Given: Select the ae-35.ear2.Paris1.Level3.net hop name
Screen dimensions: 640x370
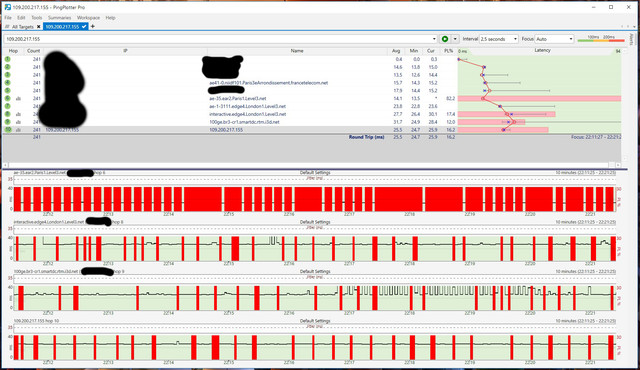Looking at the screenshot, I should [238, 98].
